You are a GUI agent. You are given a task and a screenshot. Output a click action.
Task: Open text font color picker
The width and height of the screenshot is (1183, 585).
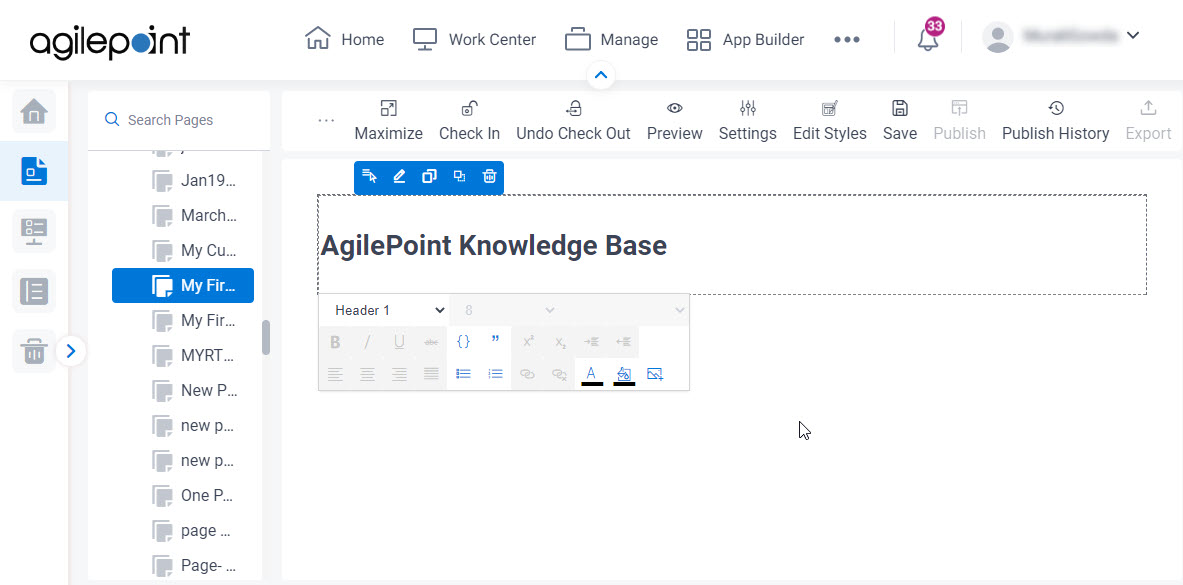pos(592,374)
